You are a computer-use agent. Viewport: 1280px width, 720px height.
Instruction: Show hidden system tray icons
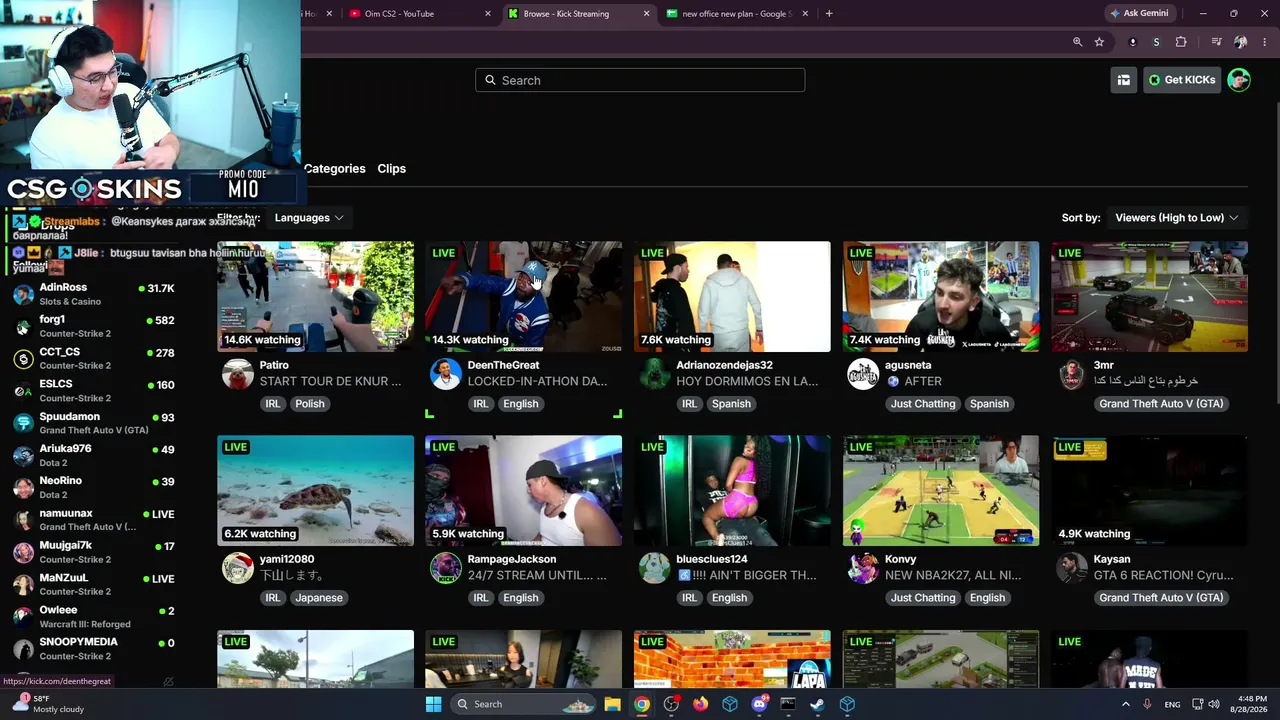click(1125, 704)
